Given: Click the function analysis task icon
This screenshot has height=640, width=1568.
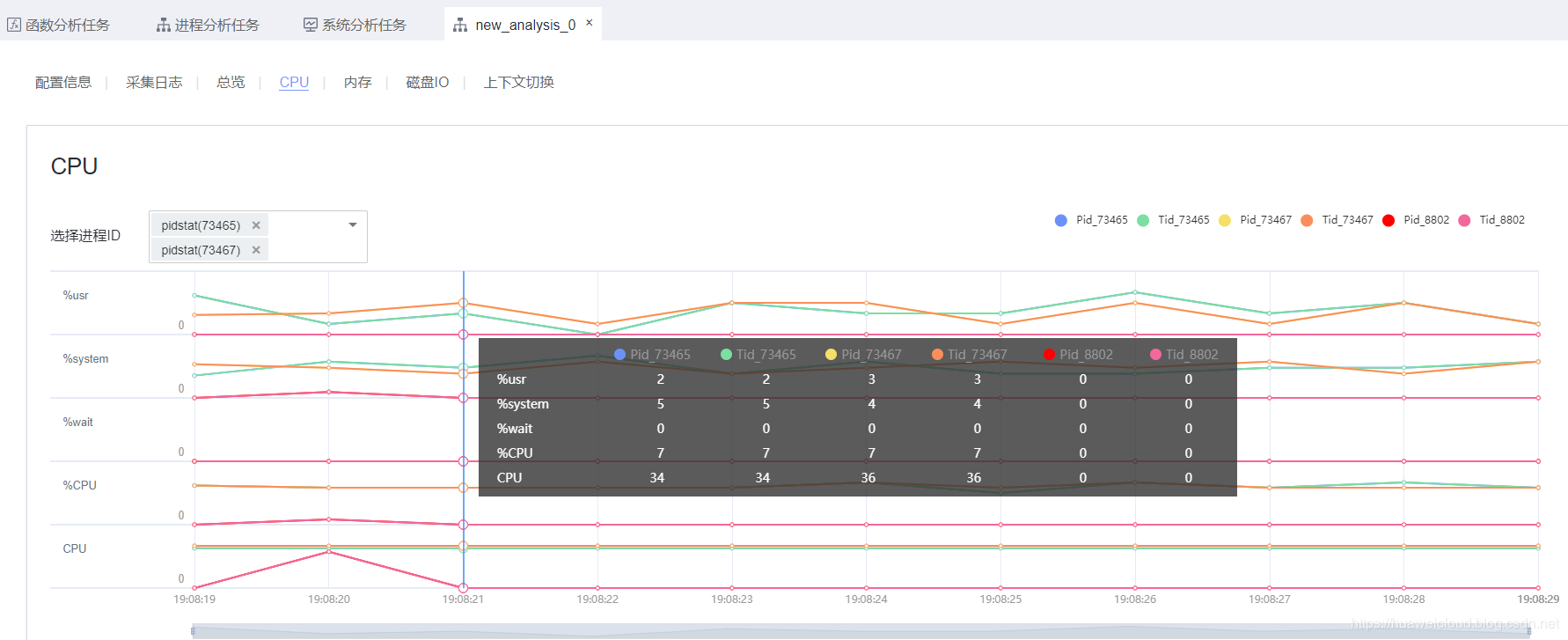Looking at the screenshot, I should click(x=14, y=25).
